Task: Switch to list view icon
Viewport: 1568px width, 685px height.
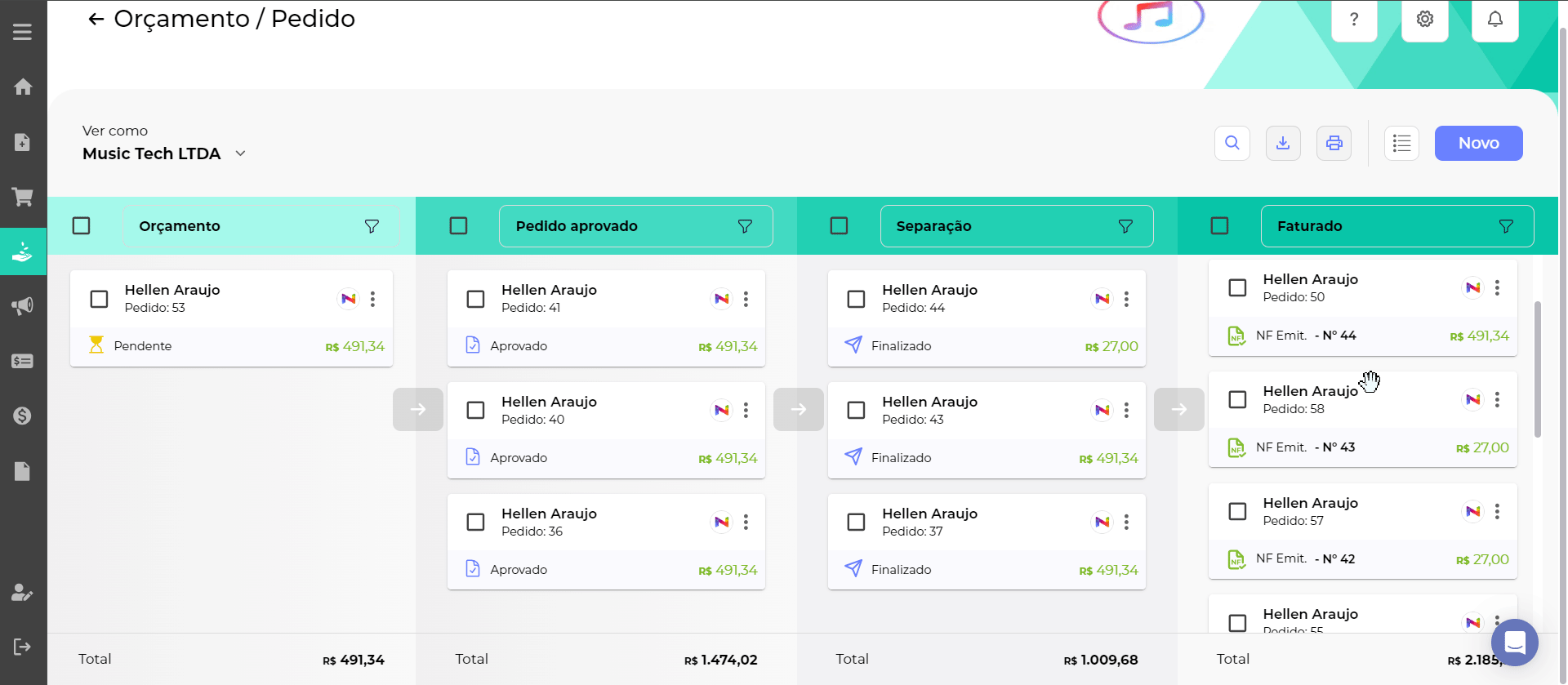Action: pyautogui.click(x=1401, y=144)
